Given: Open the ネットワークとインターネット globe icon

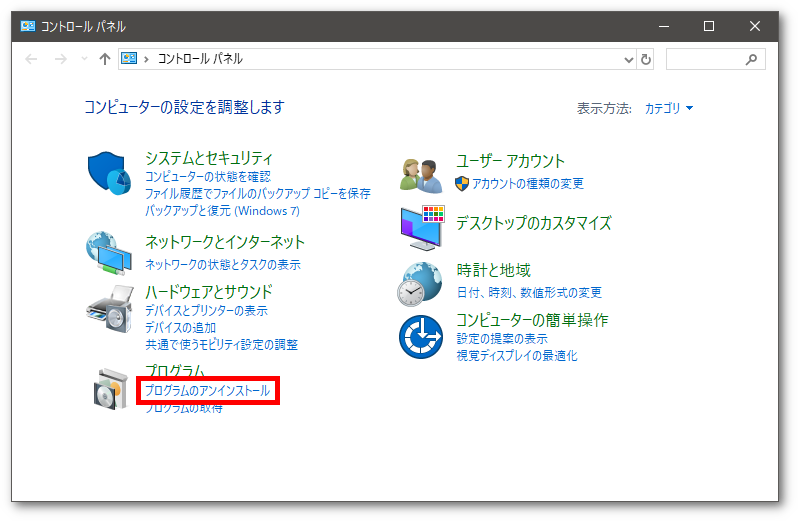Looking at the screenshot, I should (109, 253).
